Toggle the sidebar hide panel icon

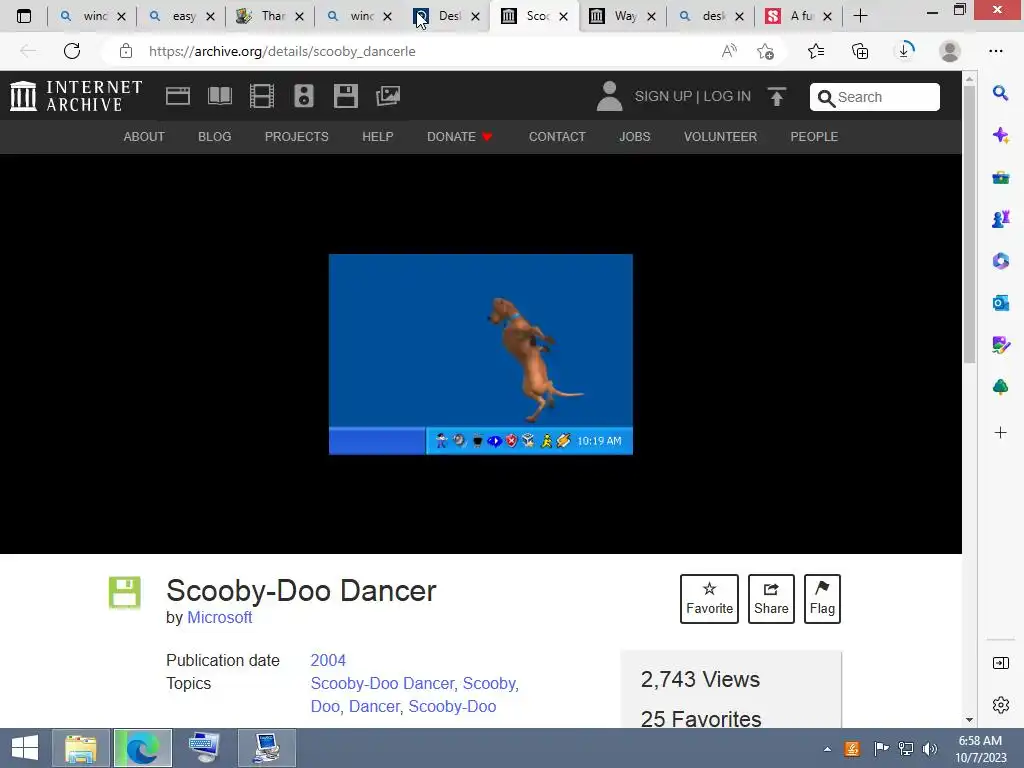1000,664
